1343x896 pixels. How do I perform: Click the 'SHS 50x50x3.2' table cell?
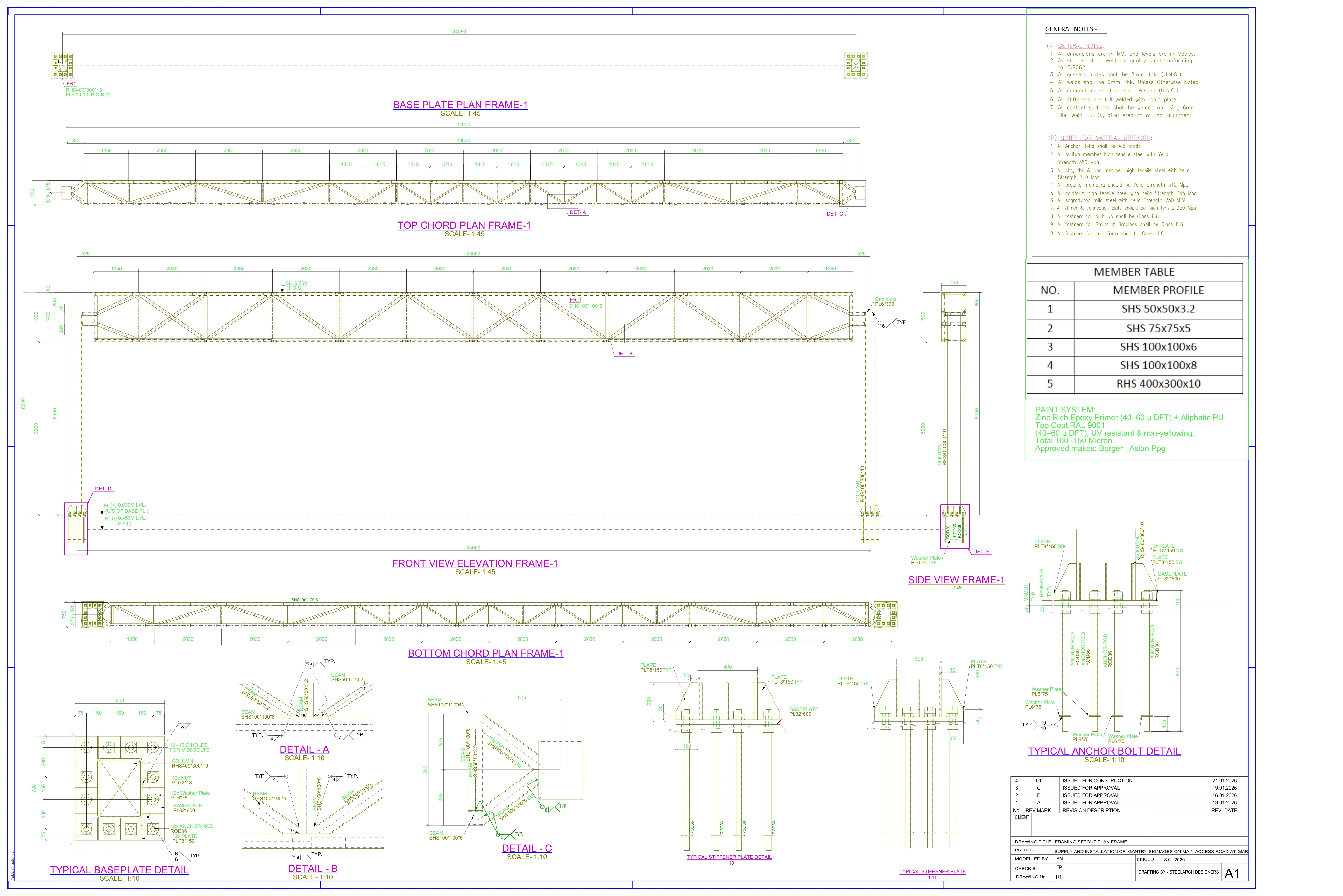pyautogui.click(x=1158, y=309)
